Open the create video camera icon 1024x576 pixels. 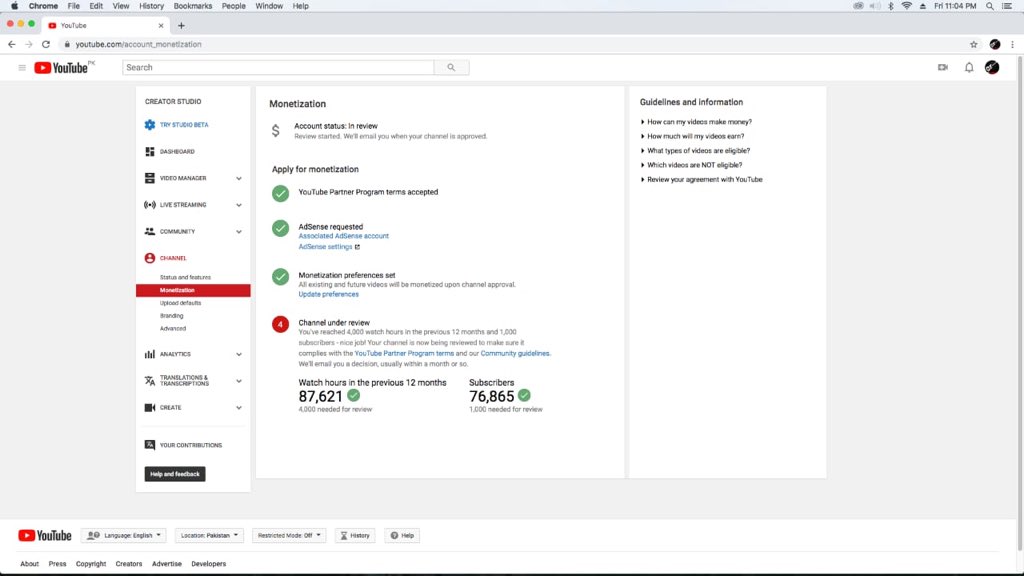(x=942, y=67)
